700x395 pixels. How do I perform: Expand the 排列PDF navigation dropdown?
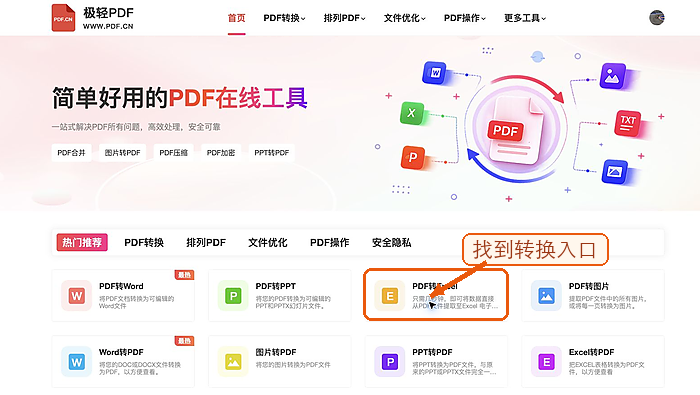tap(344, 18)
